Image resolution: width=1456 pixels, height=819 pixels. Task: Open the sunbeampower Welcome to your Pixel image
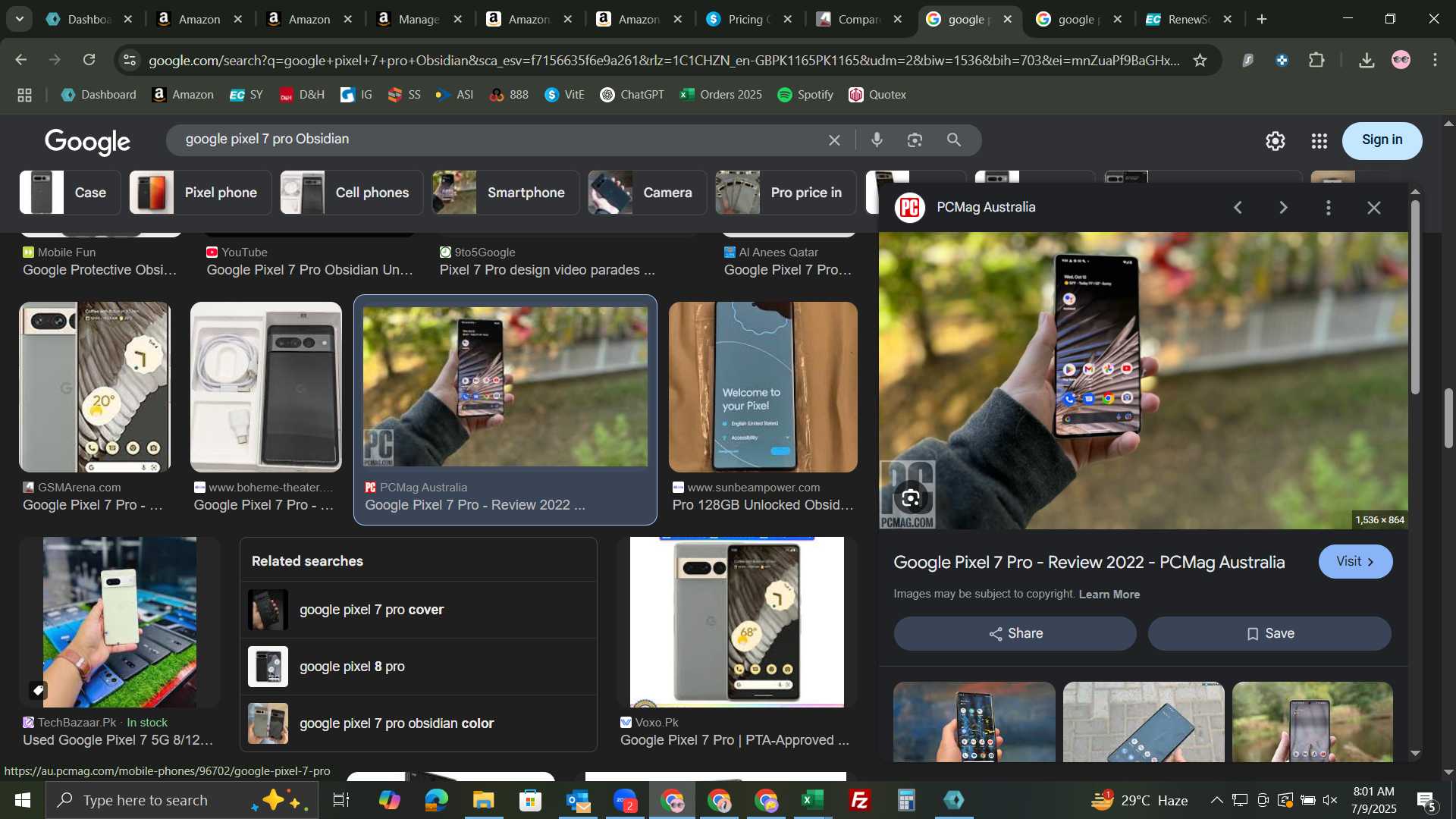point(763,387)
